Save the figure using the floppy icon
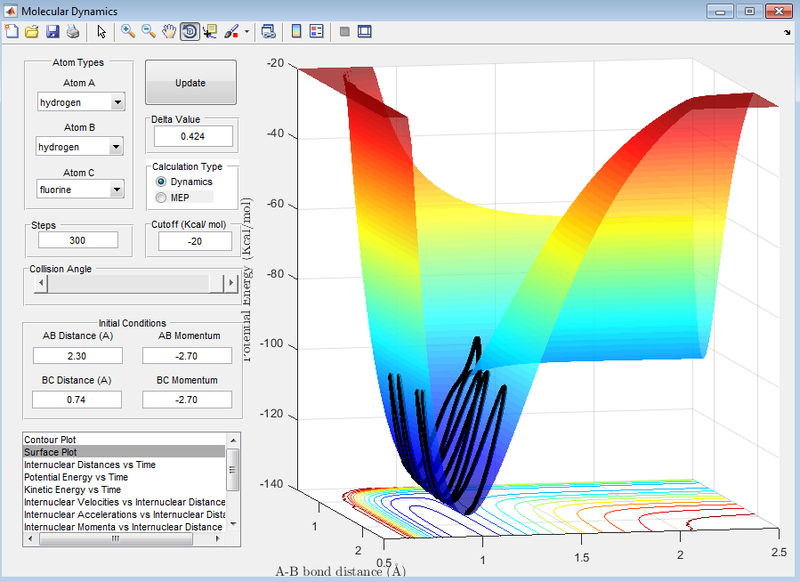 (52, 32)
